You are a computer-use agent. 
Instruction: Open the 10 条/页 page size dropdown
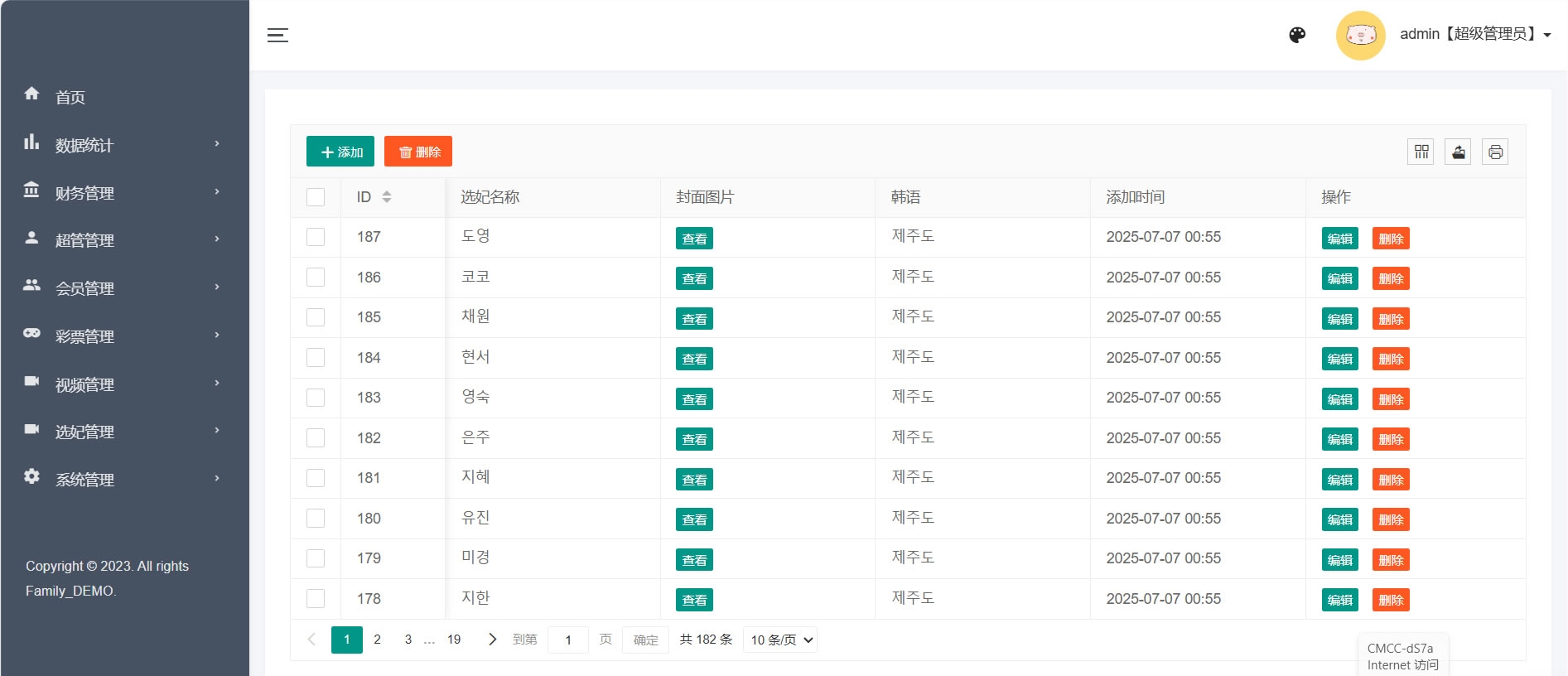(x=780, y=640)
